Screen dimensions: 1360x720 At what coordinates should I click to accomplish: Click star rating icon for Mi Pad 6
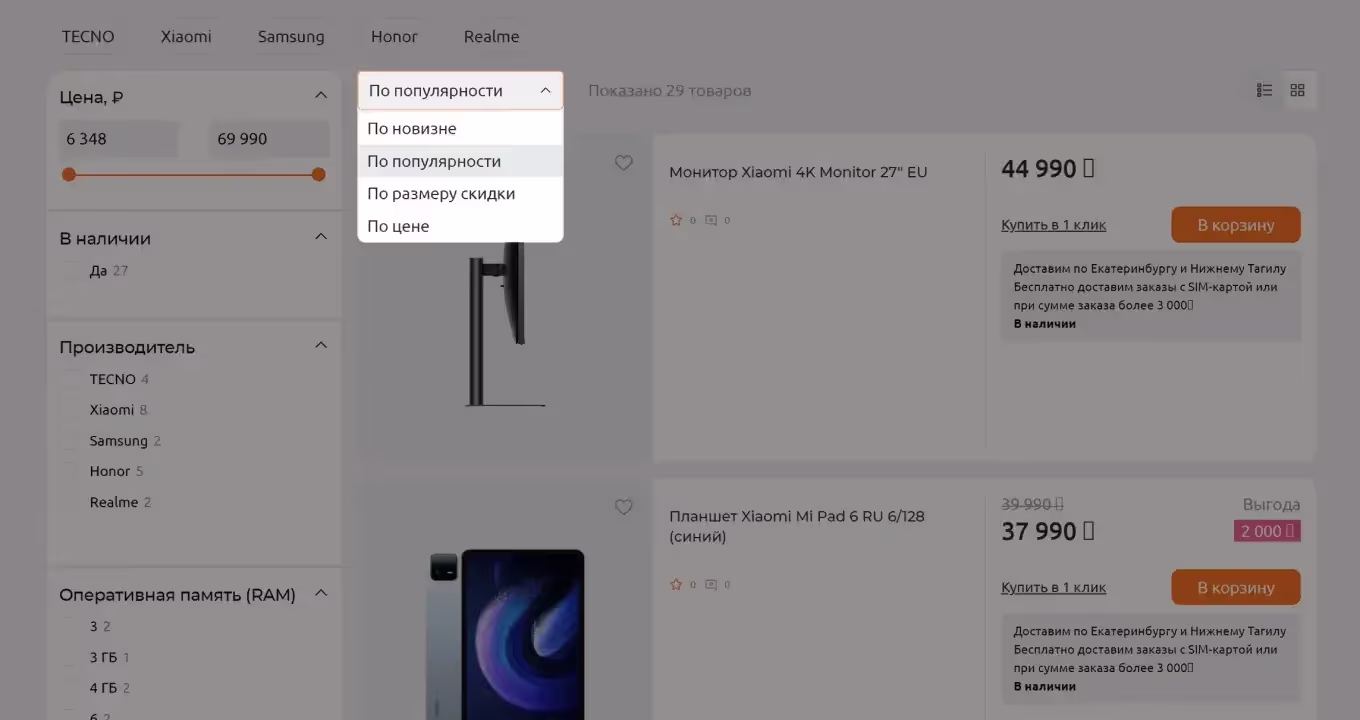[676, 584]
